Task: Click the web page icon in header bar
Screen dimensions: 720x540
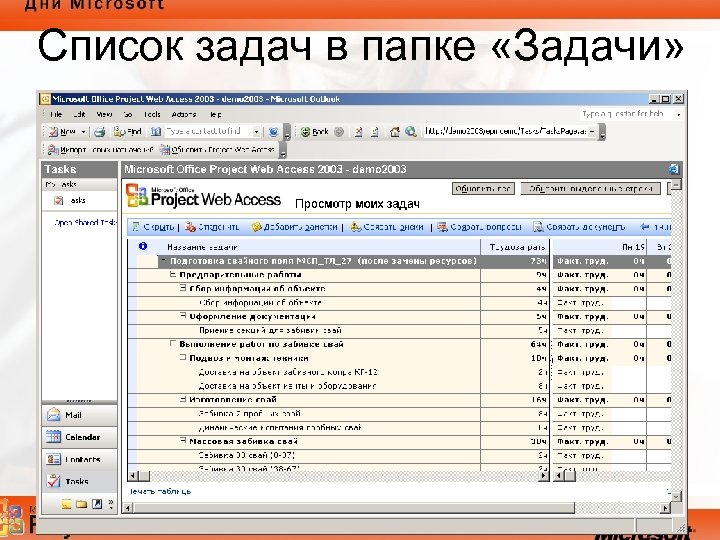Action: pos(673,169)
